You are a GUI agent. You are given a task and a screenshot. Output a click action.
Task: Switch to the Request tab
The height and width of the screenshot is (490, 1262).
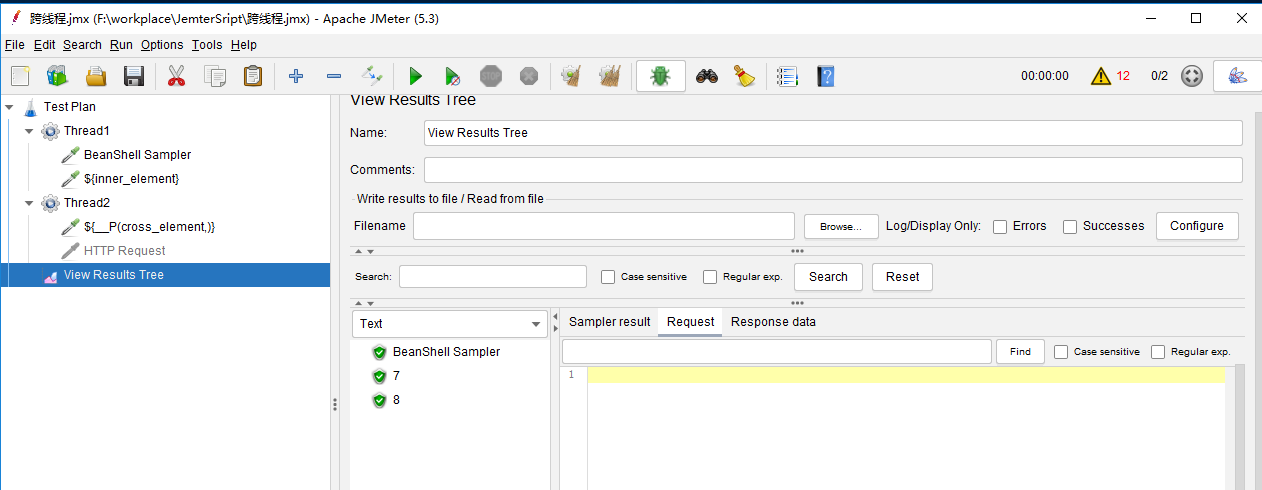690,322
